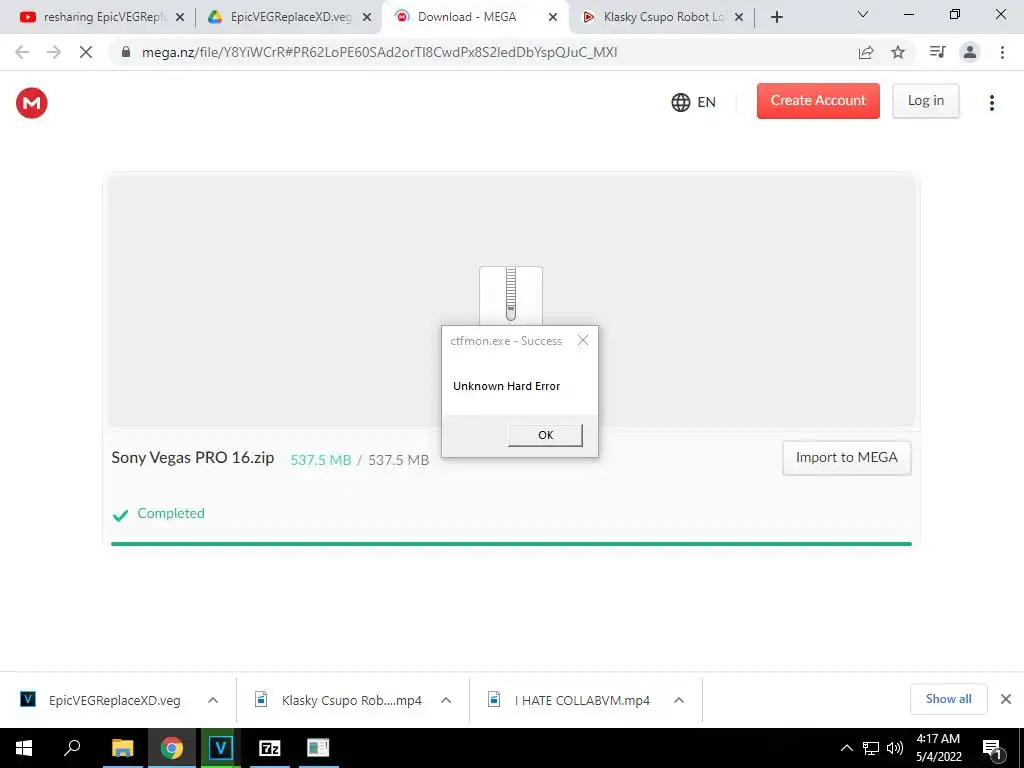Expand options for I HATE COLLABVM.mp4 download

[x=679, y=700]
